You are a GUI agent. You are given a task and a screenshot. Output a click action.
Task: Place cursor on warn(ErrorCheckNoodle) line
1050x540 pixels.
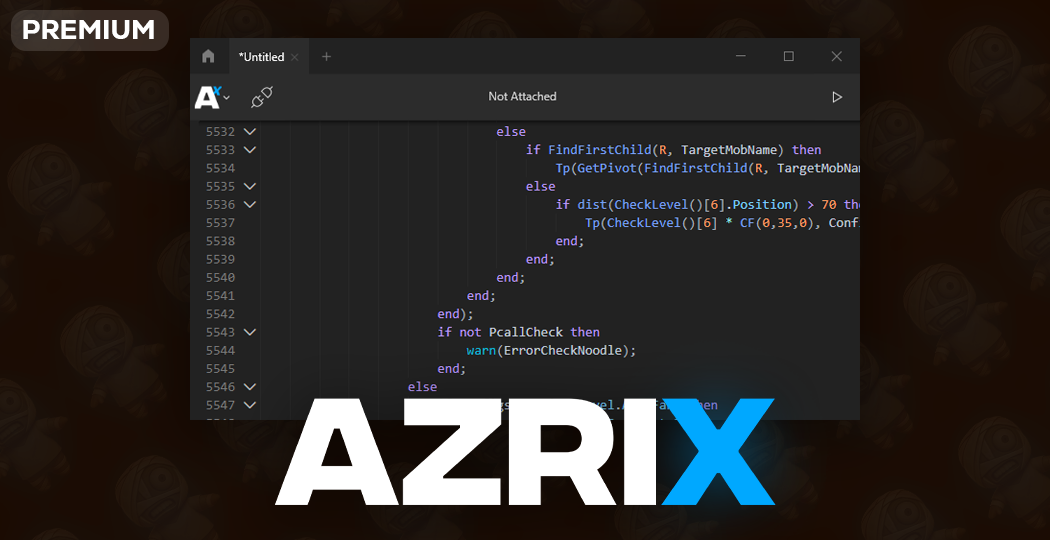550,350
